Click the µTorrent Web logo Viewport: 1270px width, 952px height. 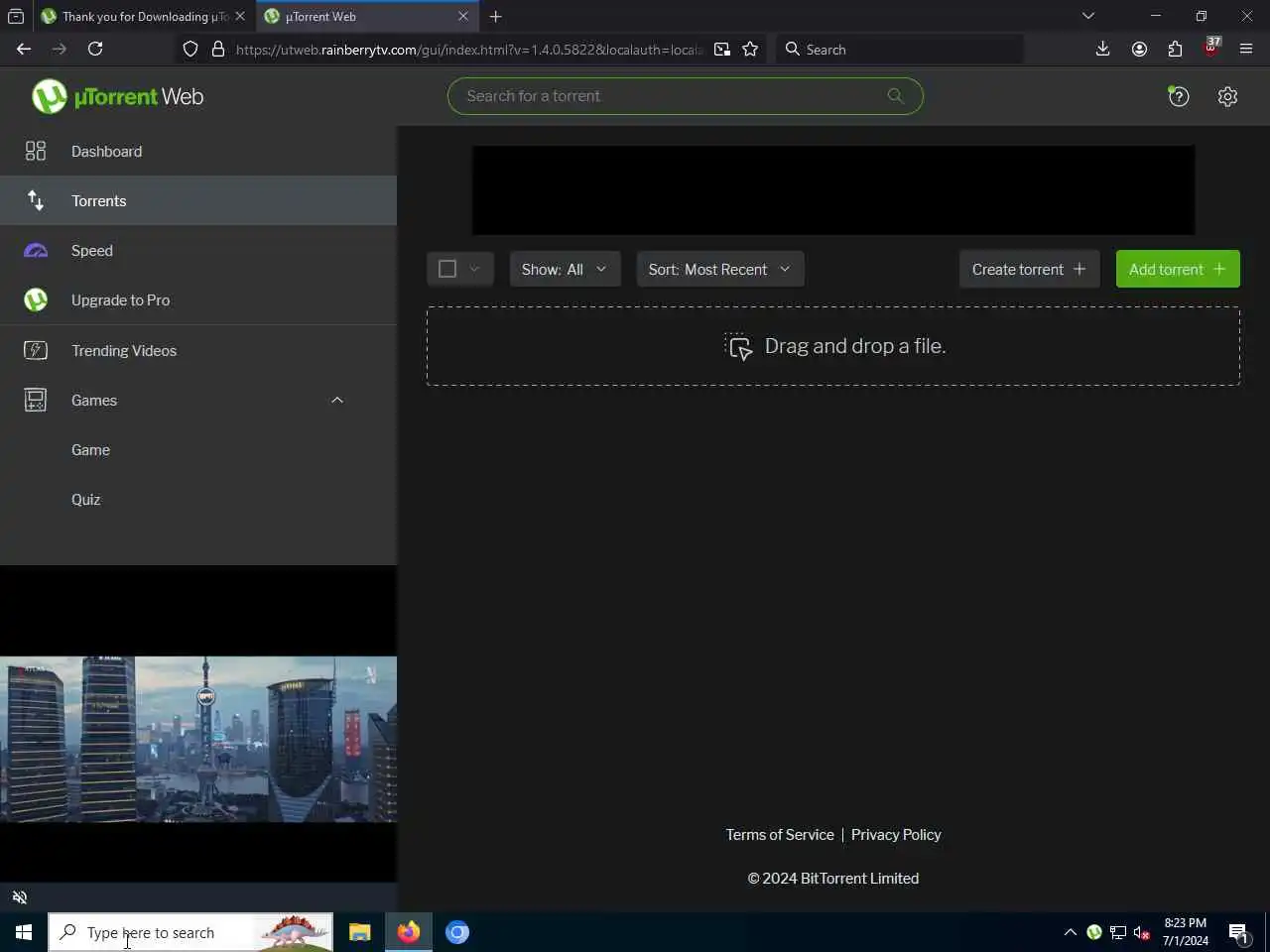[117, 96]
